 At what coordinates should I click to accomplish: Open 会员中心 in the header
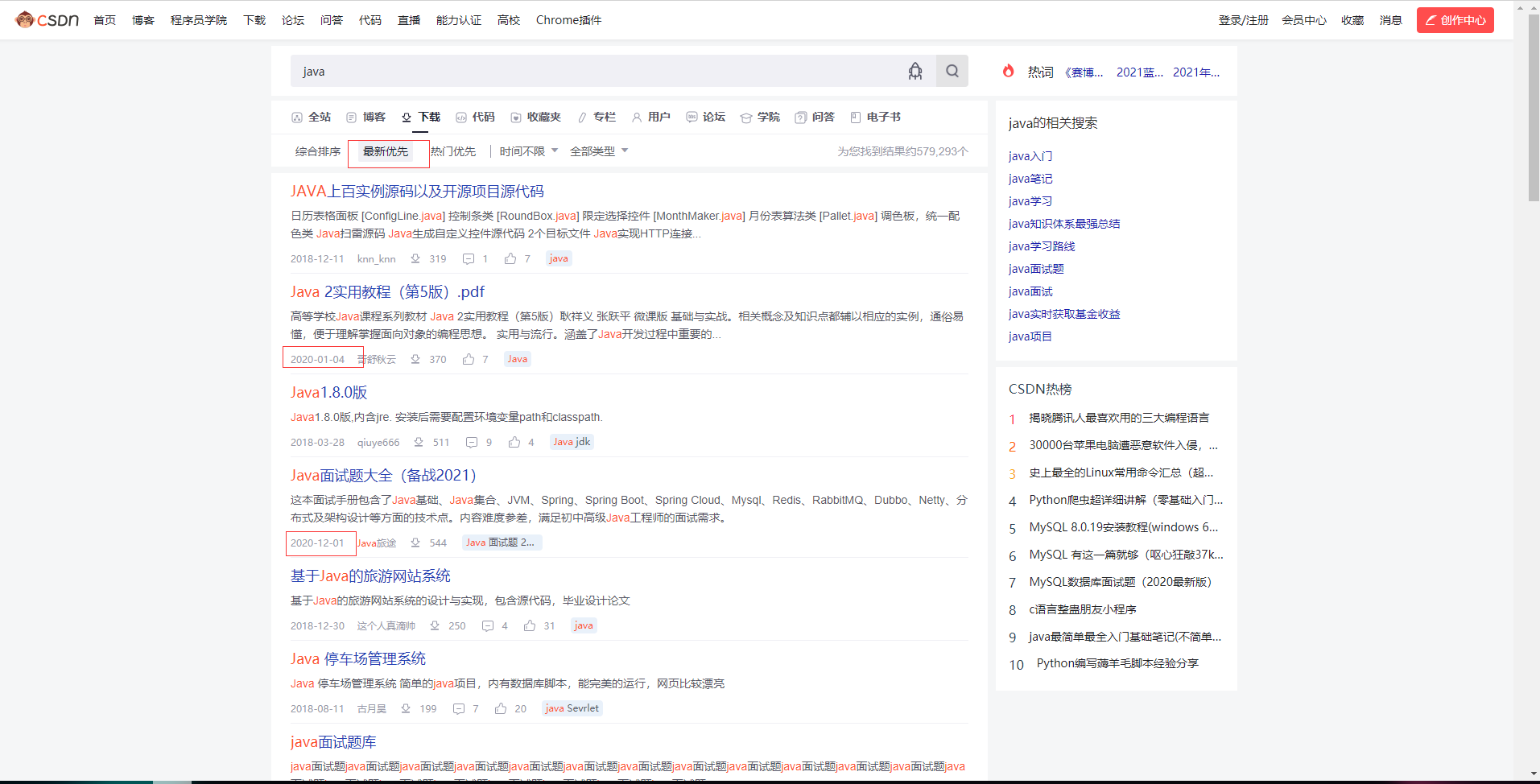(x=1304, y=20)
